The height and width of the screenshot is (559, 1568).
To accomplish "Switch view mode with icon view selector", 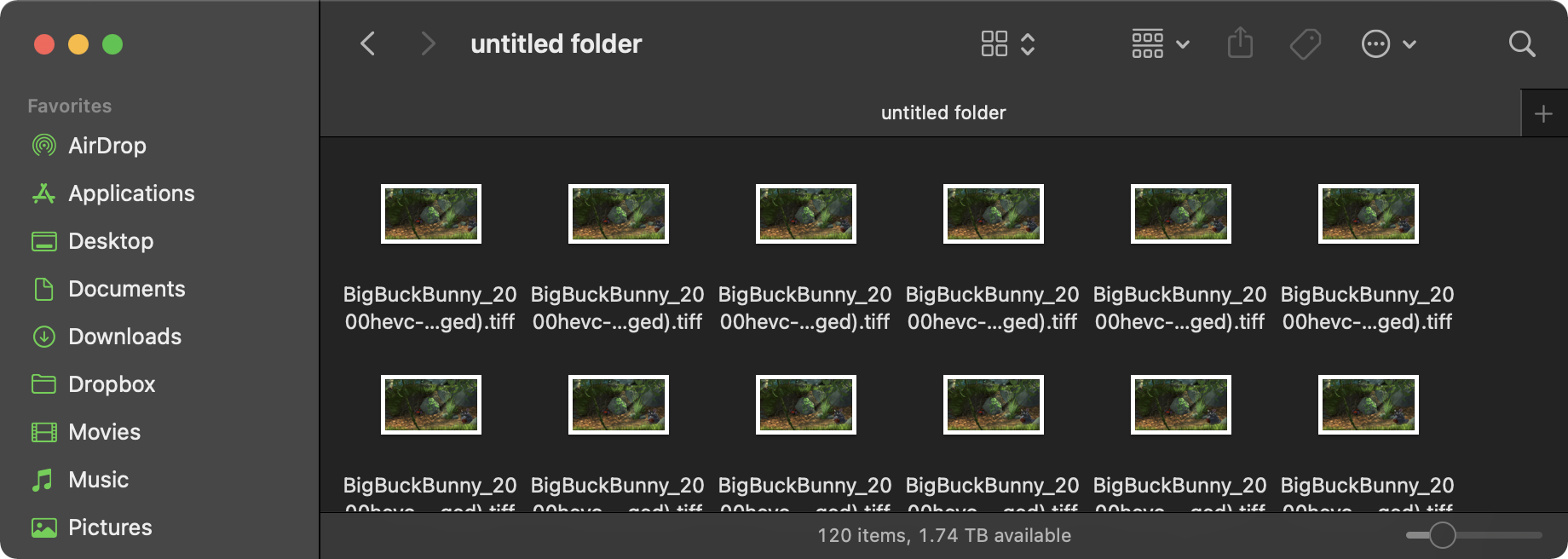I will coord(1008,43).
